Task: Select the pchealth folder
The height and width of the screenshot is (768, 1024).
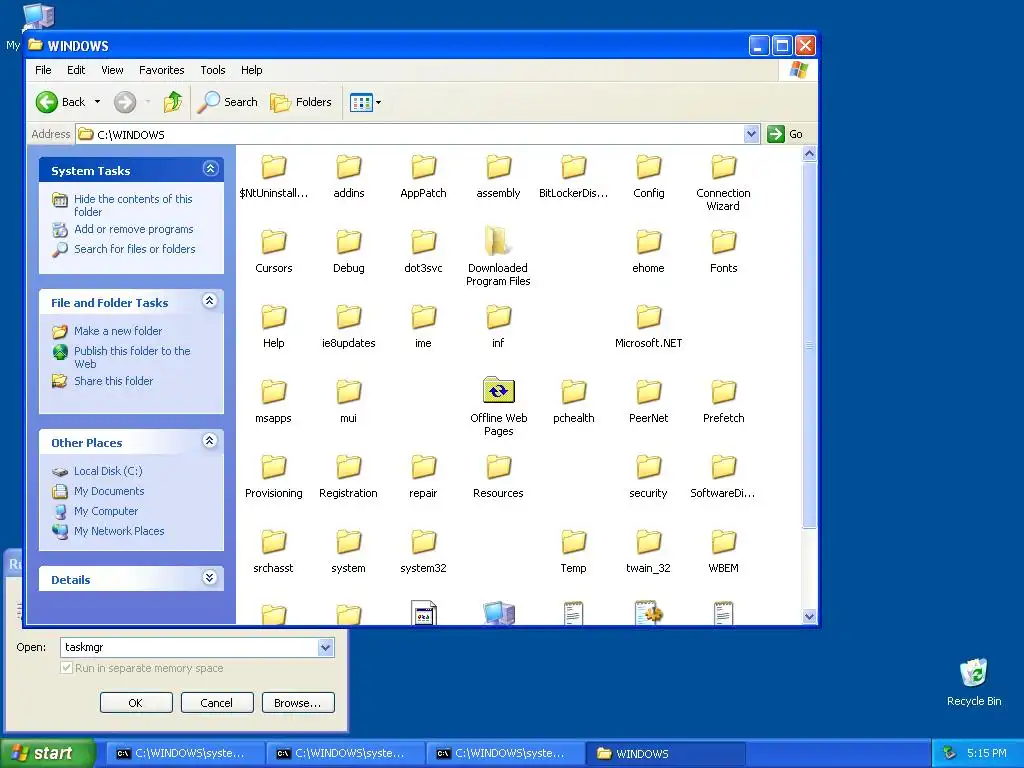Action: [573, 400]
